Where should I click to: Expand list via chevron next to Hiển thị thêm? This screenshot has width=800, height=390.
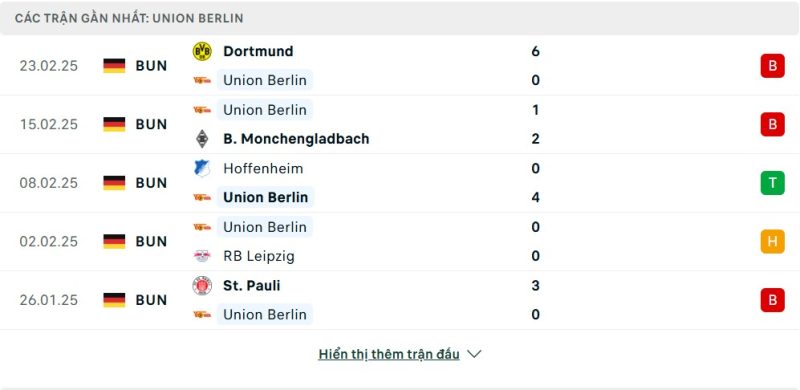474,354
